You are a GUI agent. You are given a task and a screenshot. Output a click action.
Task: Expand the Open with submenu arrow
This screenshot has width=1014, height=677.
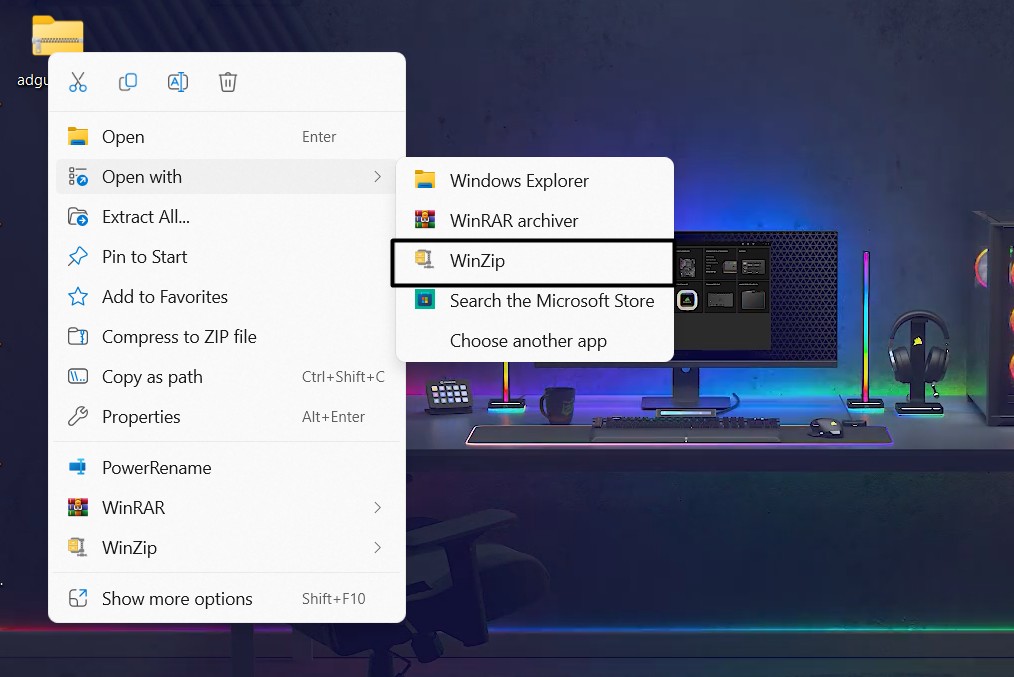pos(377,176)
